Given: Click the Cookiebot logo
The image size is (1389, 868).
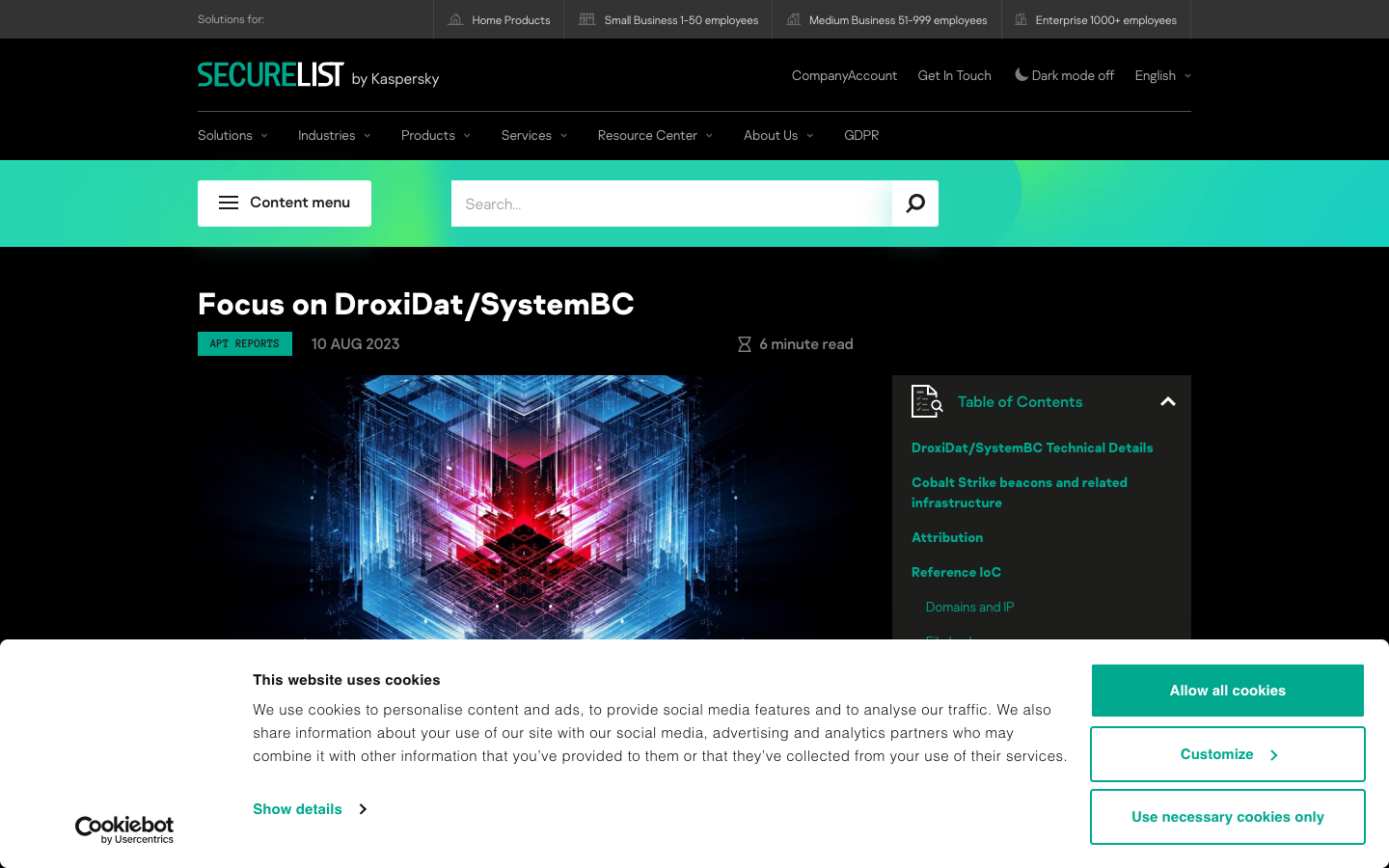Looking at the screenshot, I should coord(123,828).
